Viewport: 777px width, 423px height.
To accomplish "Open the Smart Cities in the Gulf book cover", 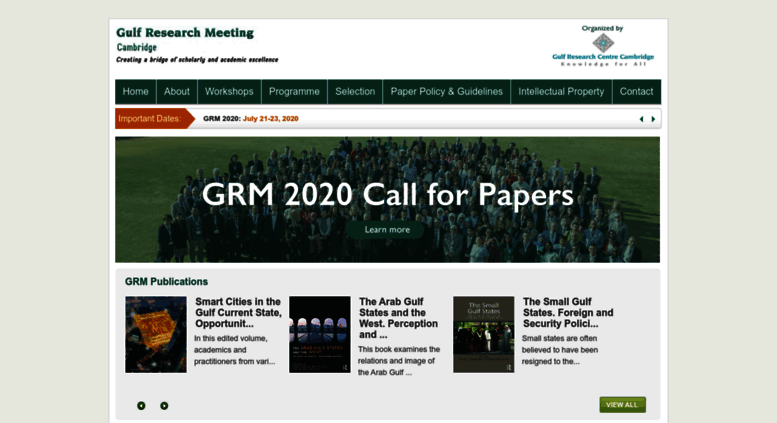I will (156, 334).
